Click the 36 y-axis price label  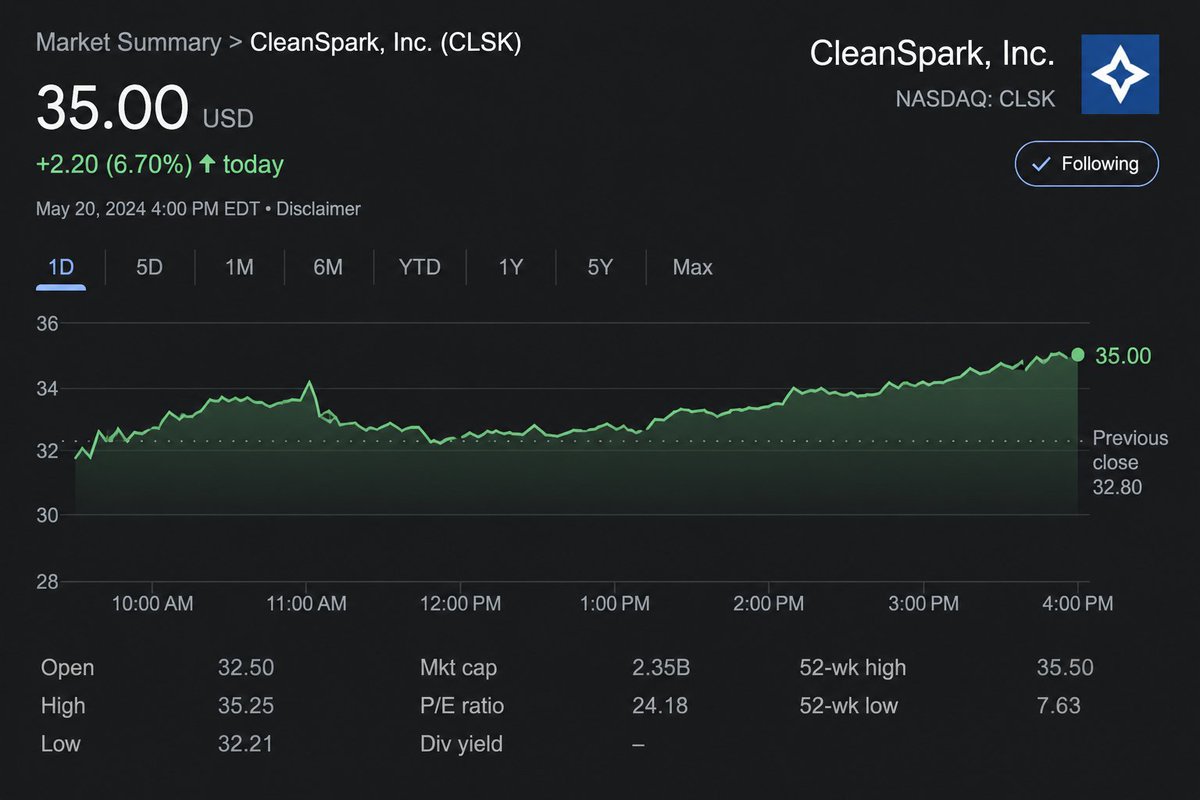(x=48, y=324)
